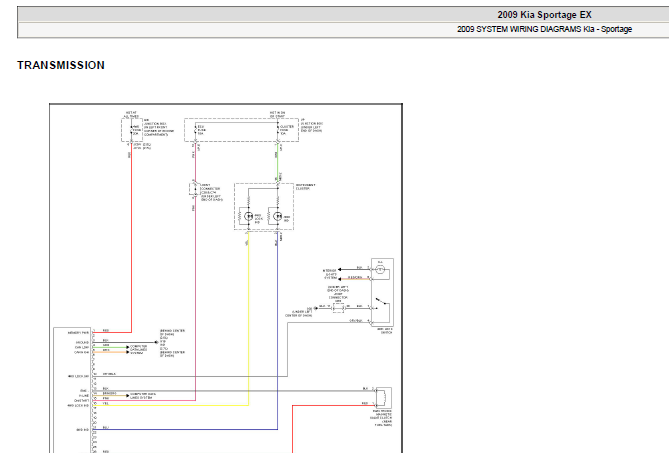Click the vertical red memory power wire

click(131, 239)
